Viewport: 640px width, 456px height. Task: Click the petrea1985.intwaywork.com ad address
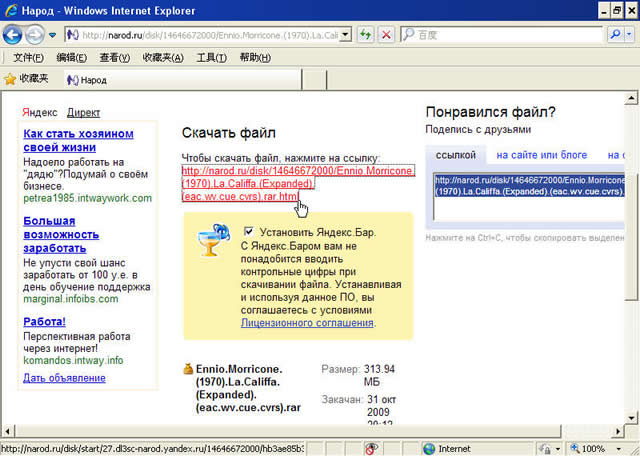click(87, 198)
